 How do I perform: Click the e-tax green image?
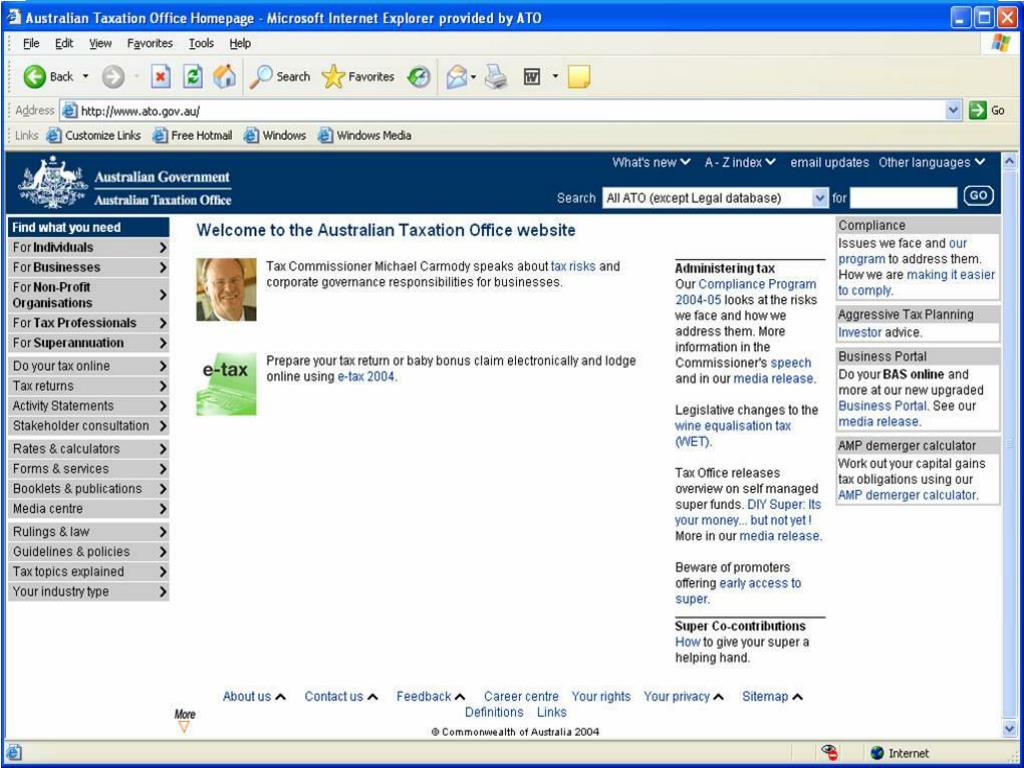click(x=226, y=384)
